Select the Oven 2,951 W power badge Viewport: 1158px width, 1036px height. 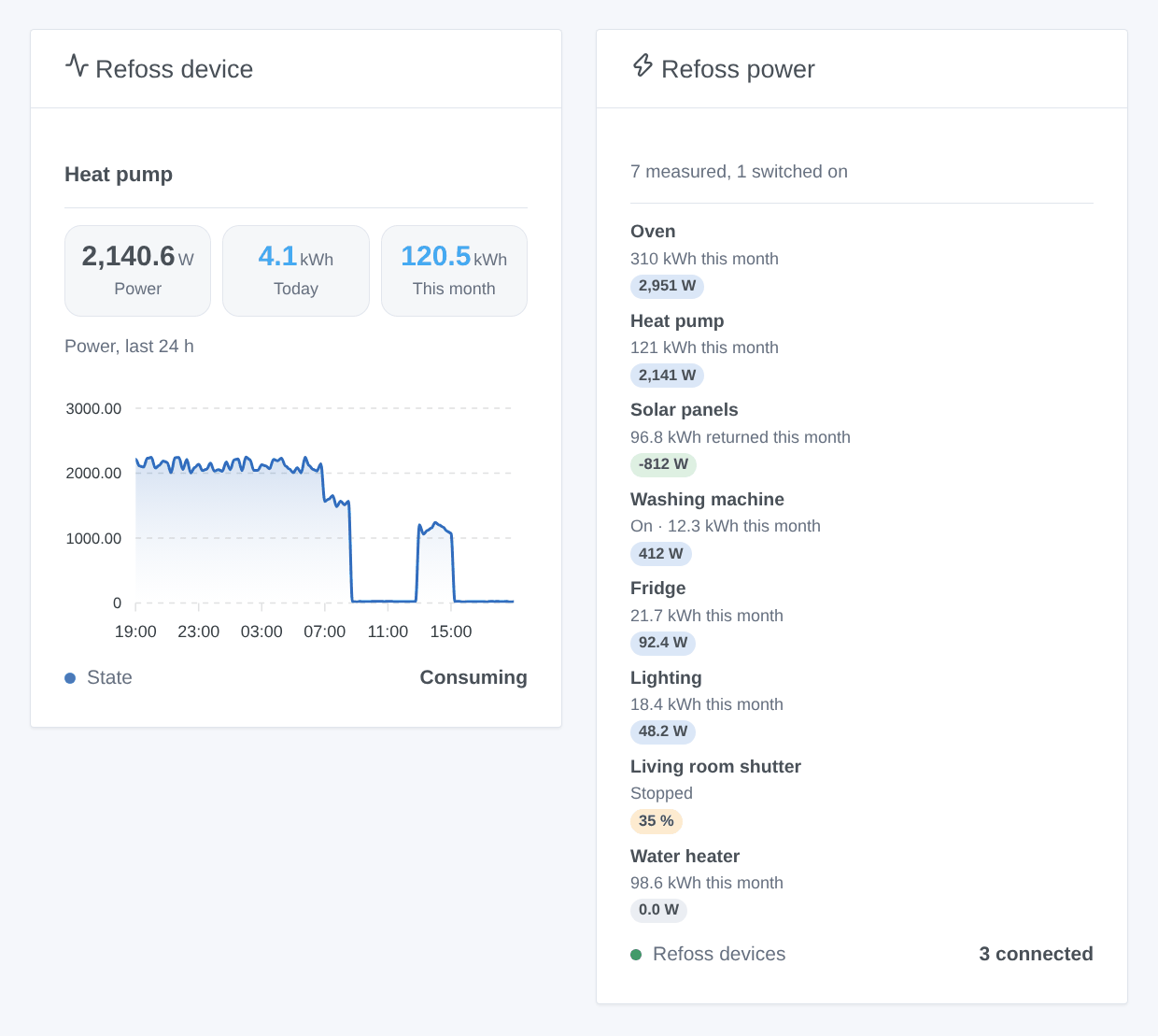pyautogui.click(x=667, y=286)
